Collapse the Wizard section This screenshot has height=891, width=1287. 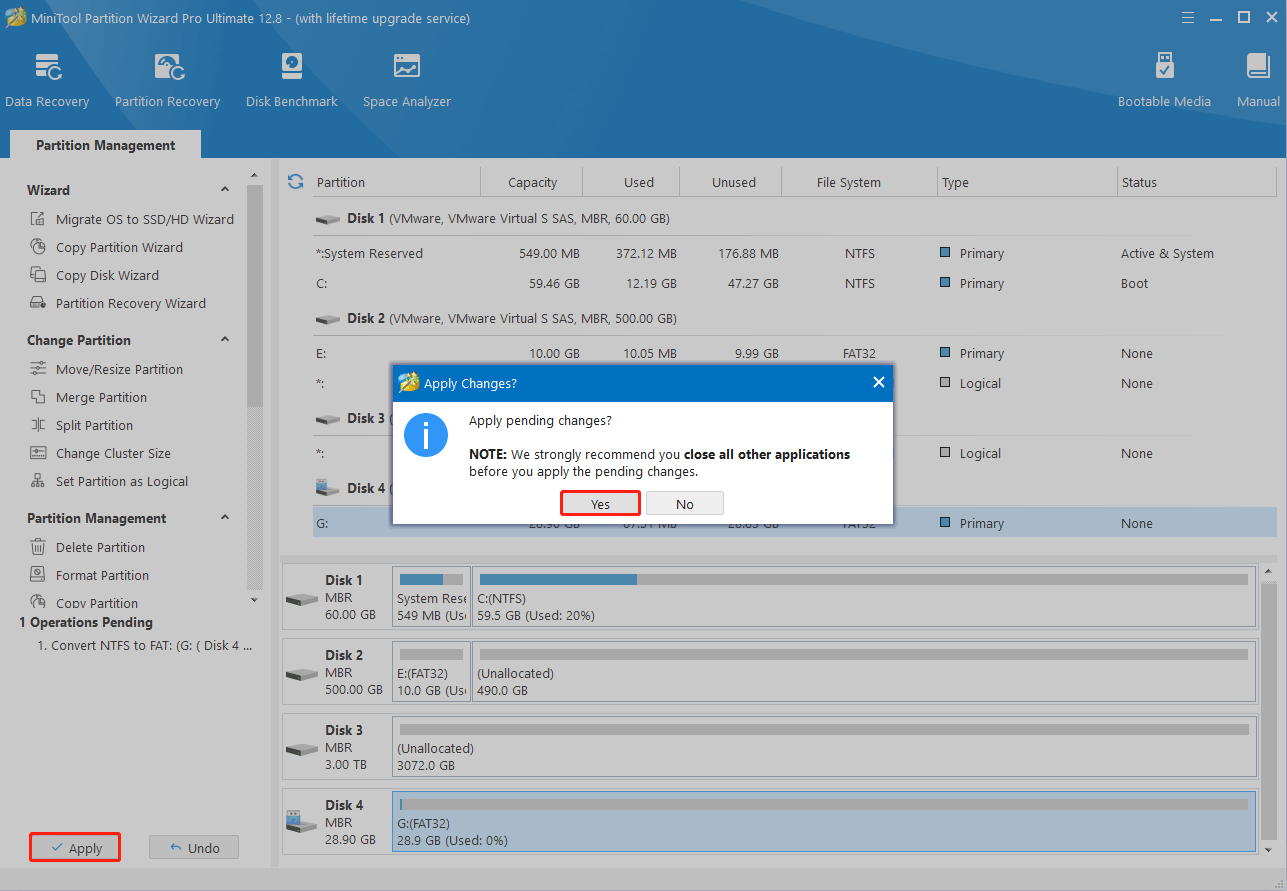click(x=224, y=190)
